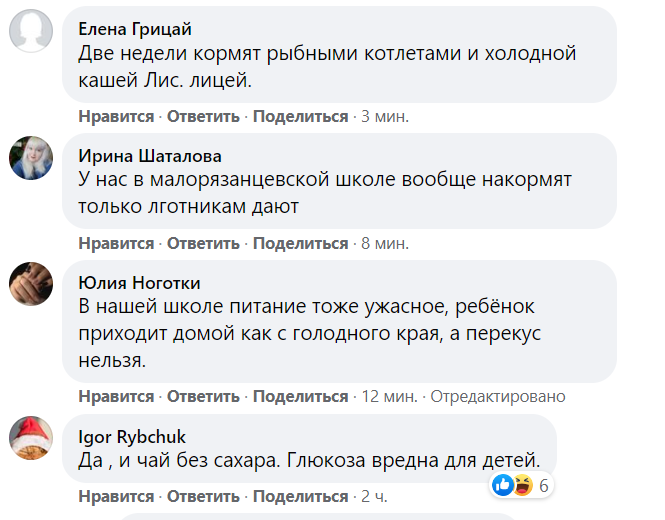
Task: Like Ирина Шаталова's comment
Action: (116, 243)
